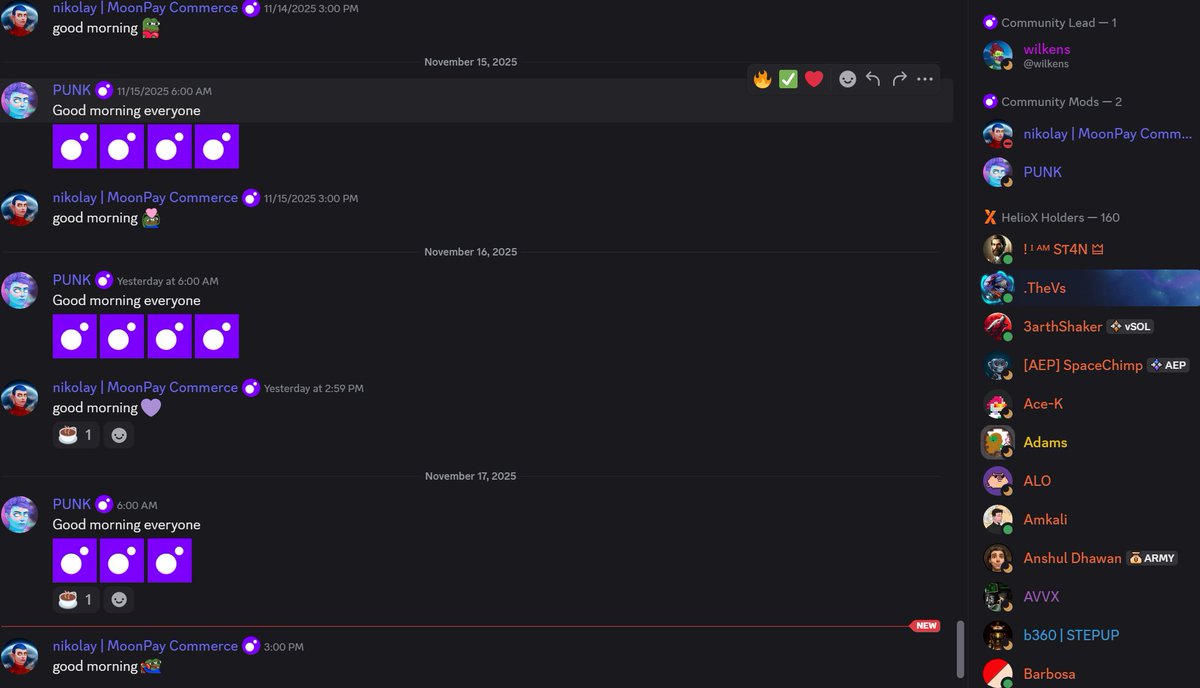Image resolution: width=1200 pixels, height=688 pixels.
Task: Click the red NEW messages badge
Action: 926,626
